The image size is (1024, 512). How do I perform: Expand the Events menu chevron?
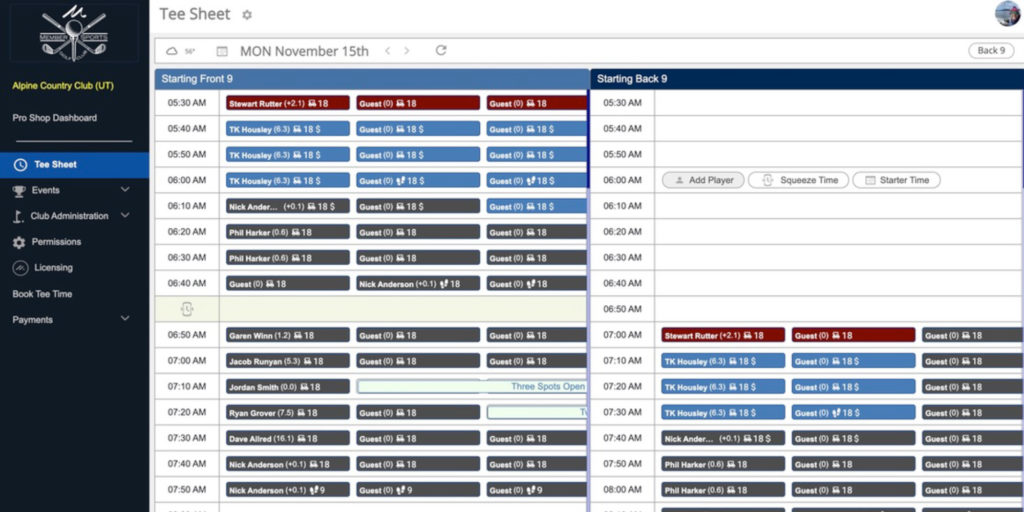click(x=125, y=190)
